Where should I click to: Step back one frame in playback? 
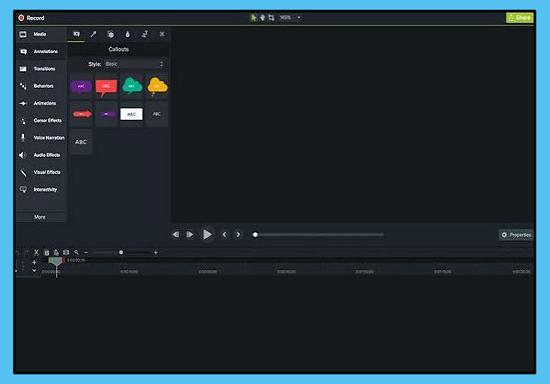pyautogui.click(x=176, y=234)
